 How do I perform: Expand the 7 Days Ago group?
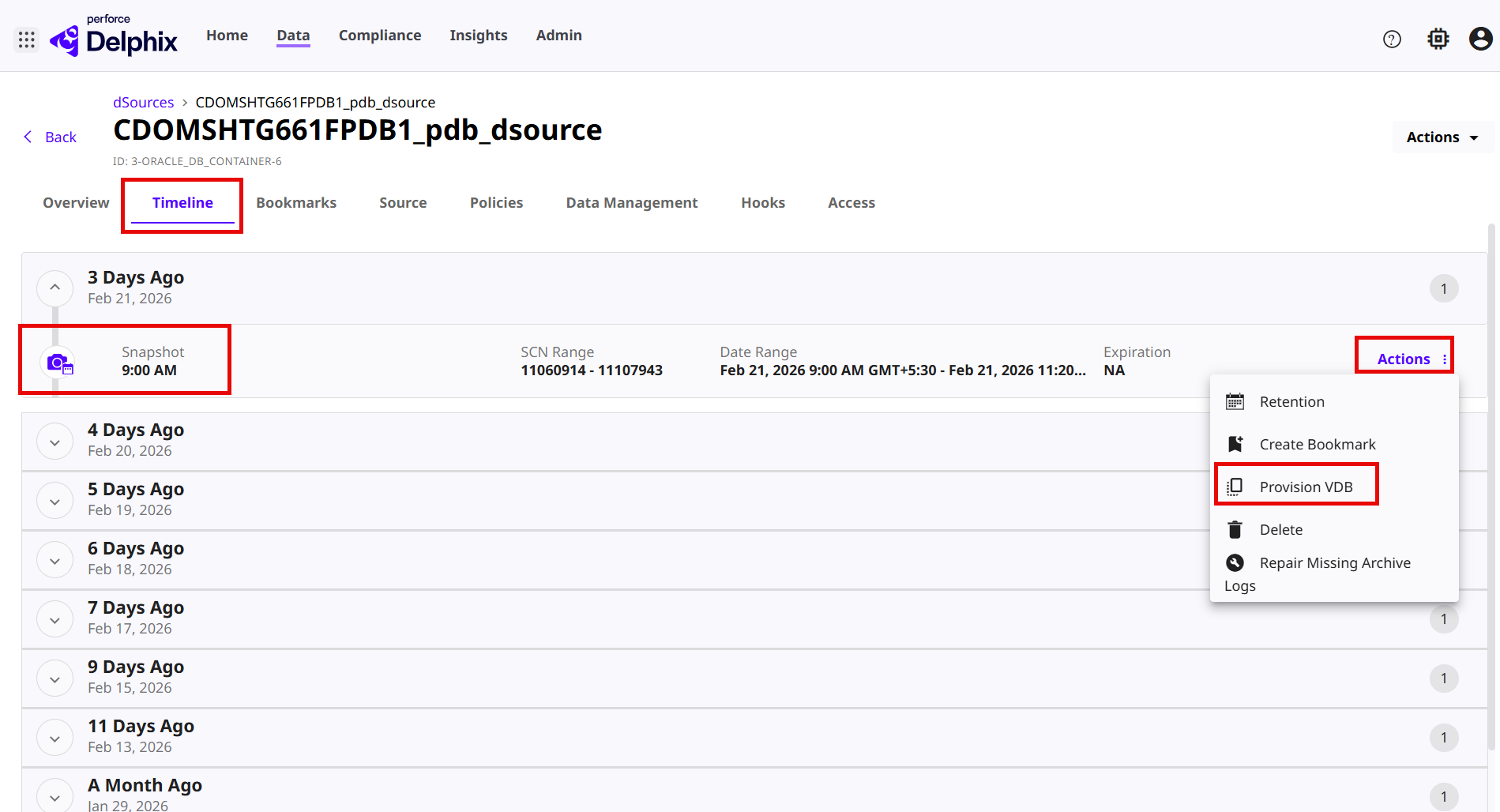(55, 620)
